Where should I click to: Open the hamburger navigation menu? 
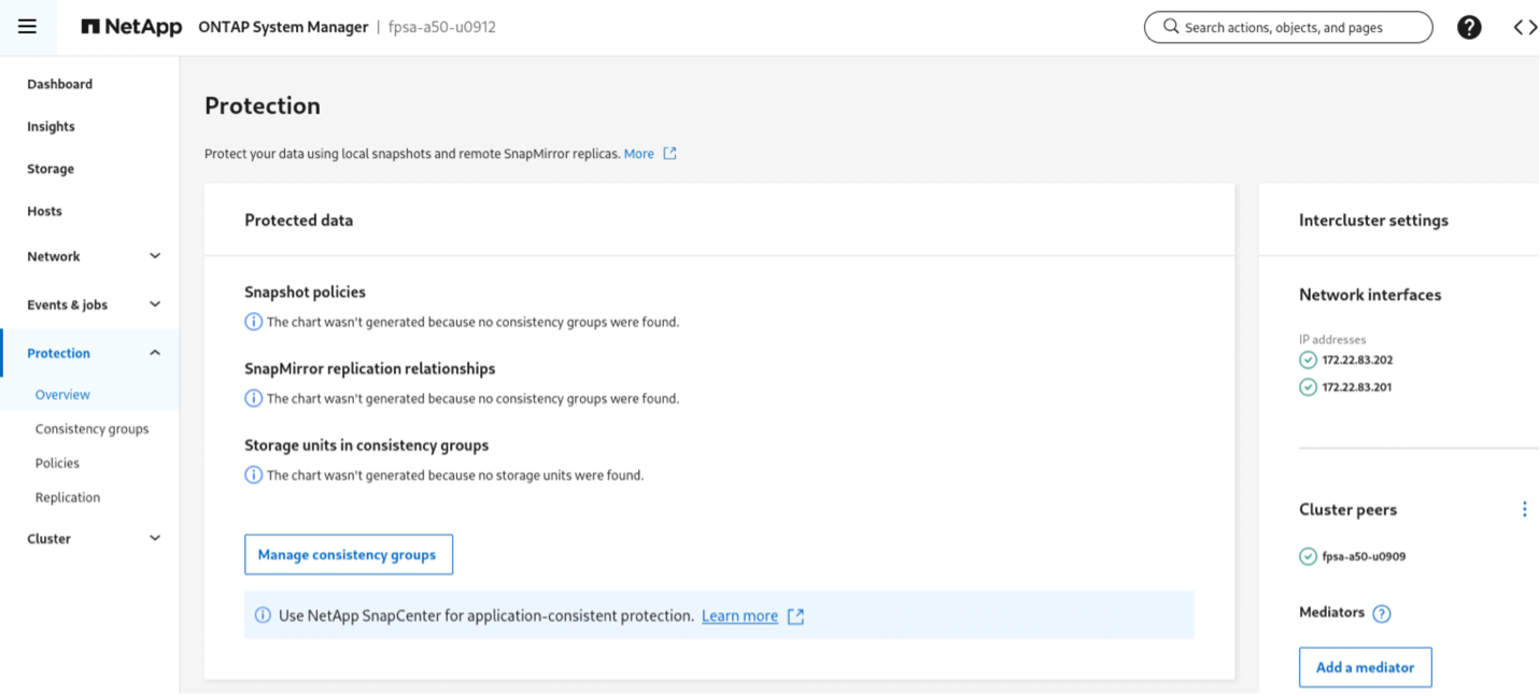[x=27, y=27]
